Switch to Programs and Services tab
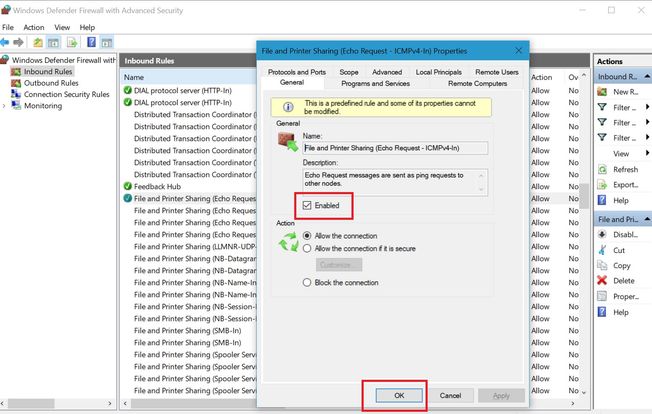Image resolution: width=652 pixels, height=414 pixels. [375, 84]
